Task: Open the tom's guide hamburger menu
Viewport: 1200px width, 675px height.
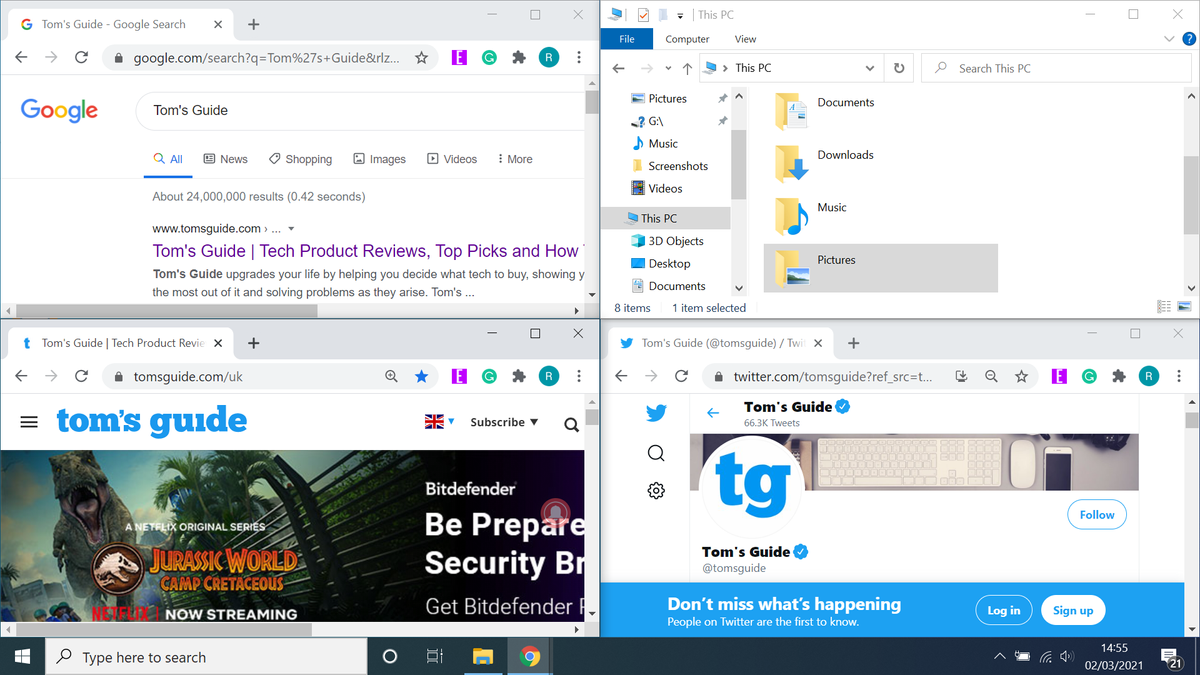Action: coord(29,421)
